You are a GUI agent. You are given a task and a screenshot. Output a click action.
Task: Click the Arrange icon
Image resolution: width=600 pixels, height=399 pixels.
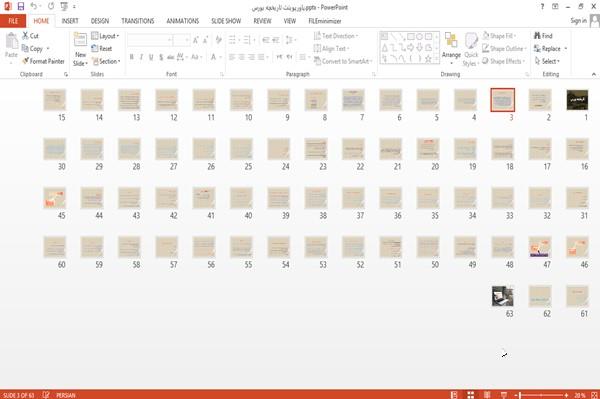pyautogui.click(x=451, y=41)
